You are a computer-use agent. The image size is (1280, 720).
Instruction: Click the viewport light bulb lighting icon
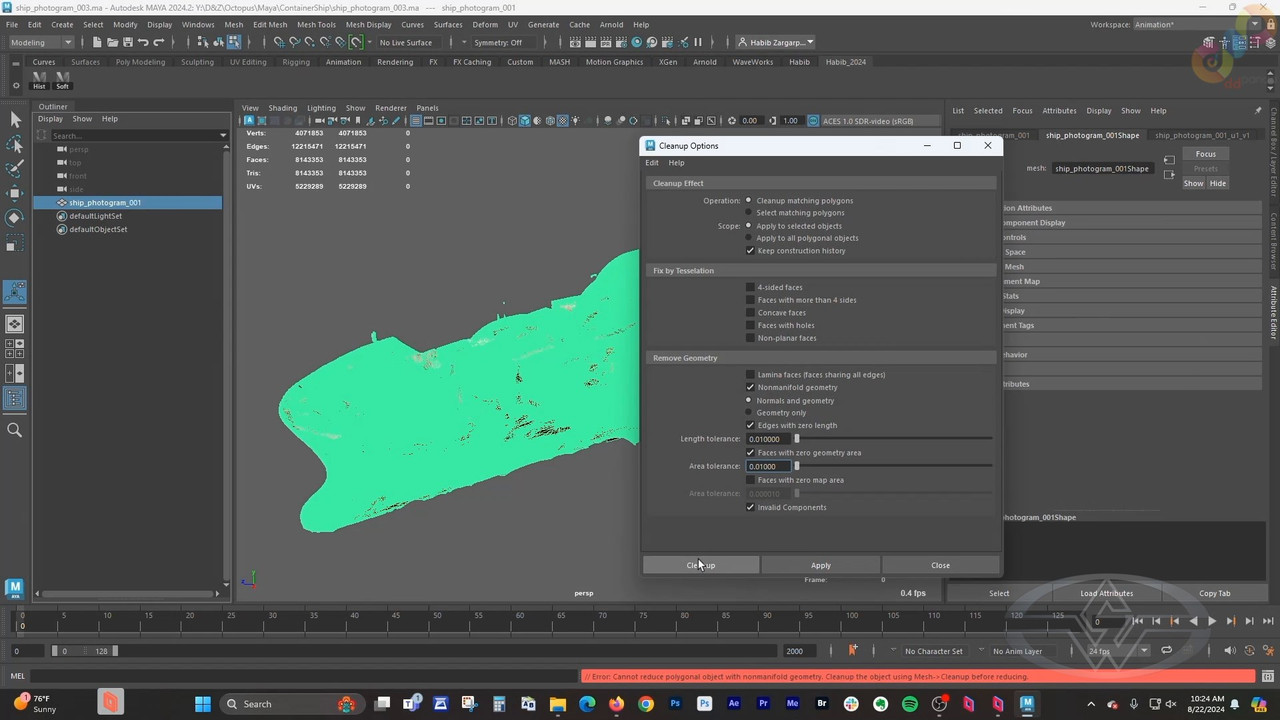pos(575,121)
